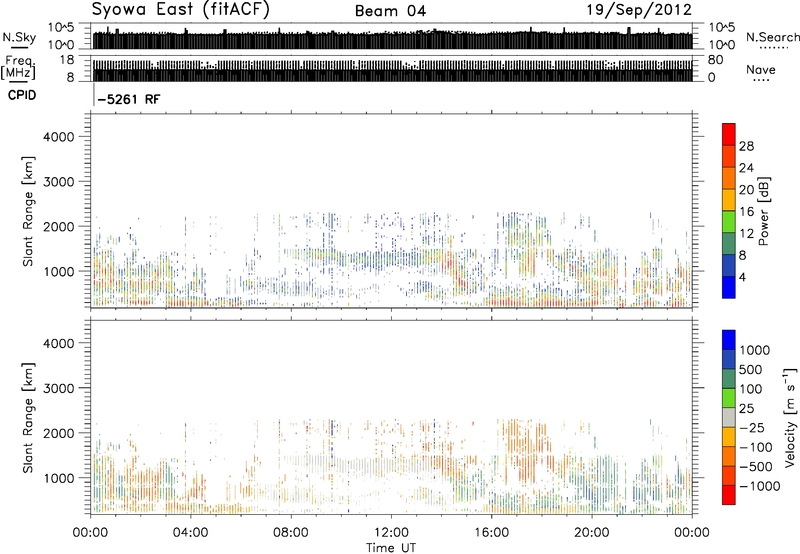Click '3000' tick on velocity panel range axis
The image size is (800, 554).
[x=58, y=388]
